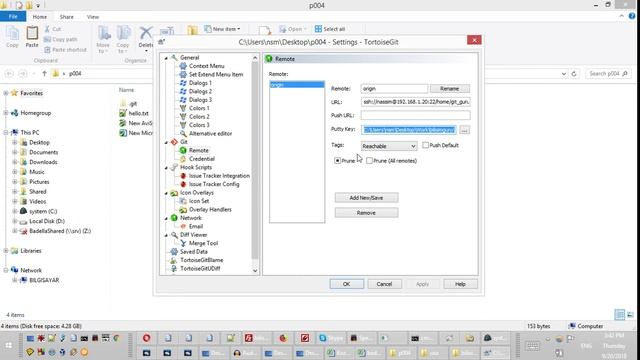This screenshot has width=640, height=360.
Task: Browse for Putty Key file
Action: coord(464,130)
